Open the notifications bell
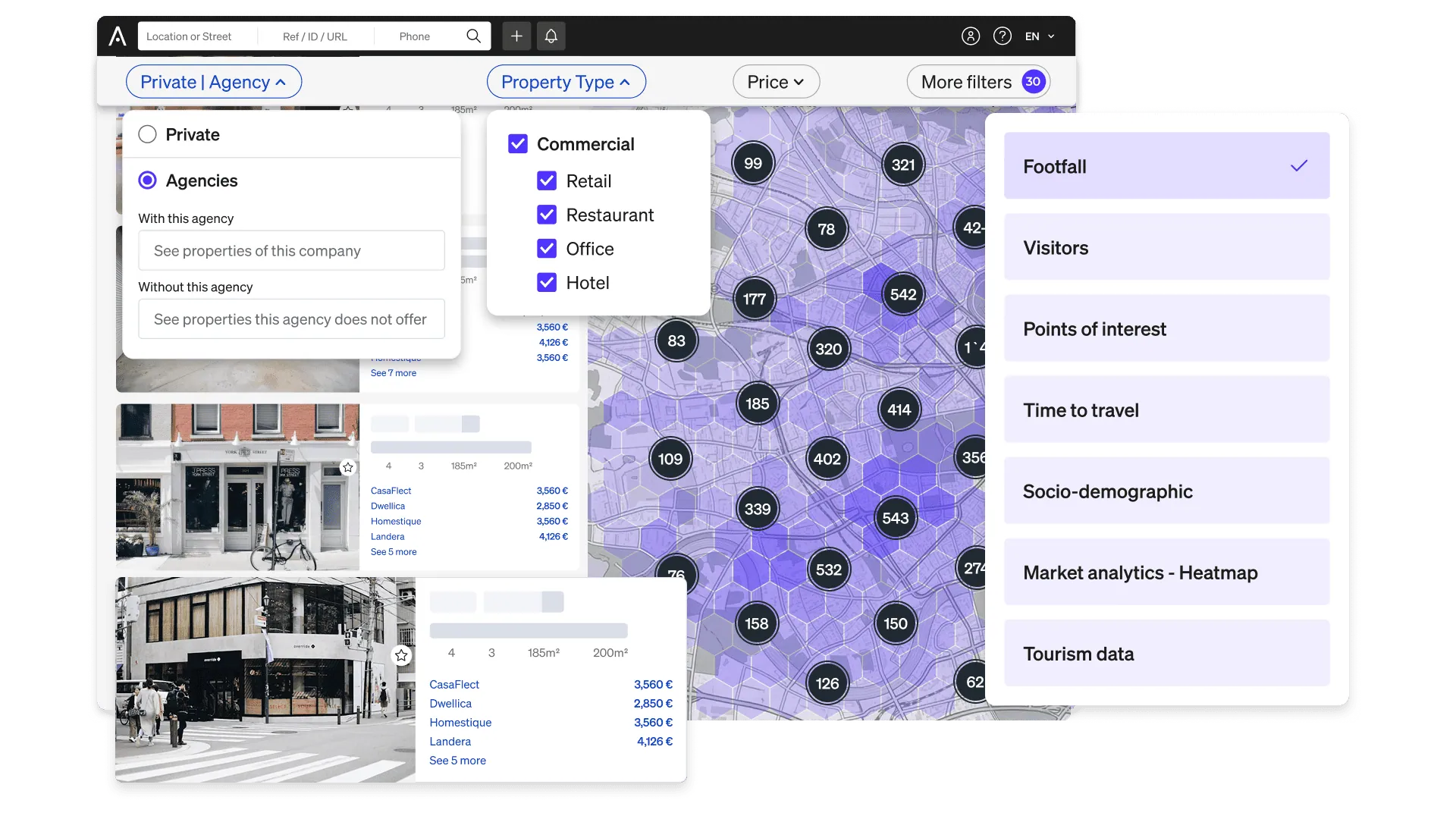 tap(551, 36)
